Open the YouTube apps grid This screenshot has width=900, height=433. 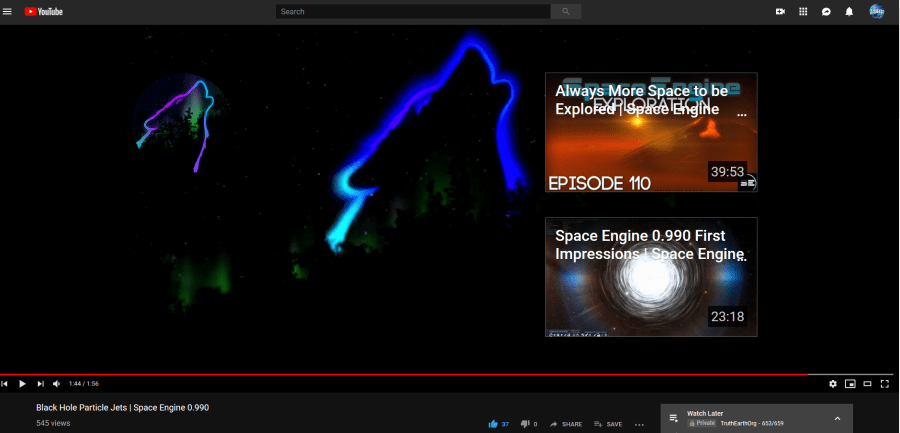pyautogui.click(x=803, y=12)
